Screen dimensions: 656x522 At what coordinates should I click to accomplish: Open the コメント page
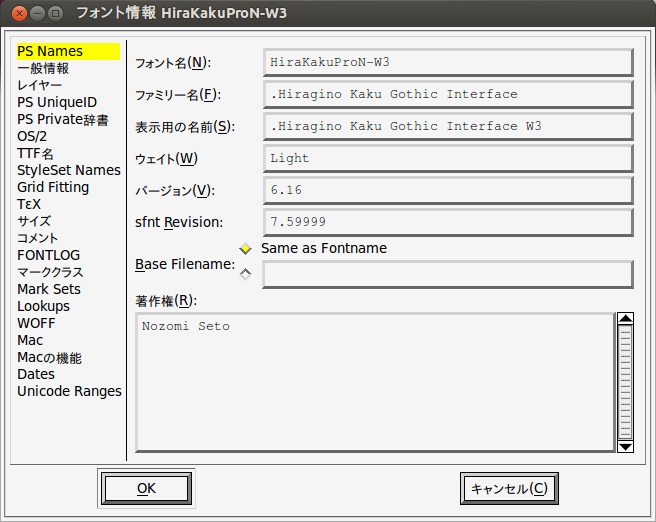[x=37, y=238]
